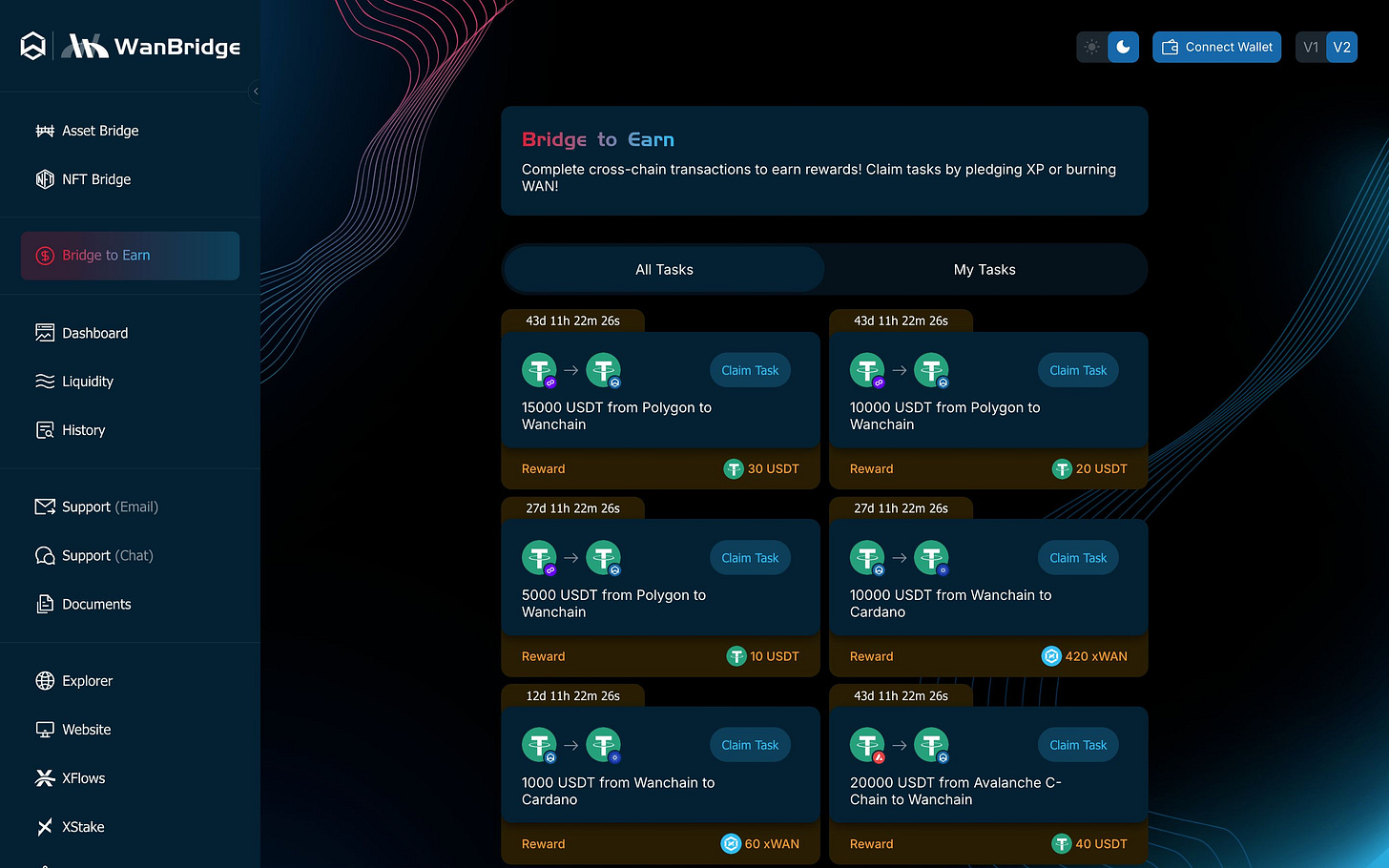The image size is (1389, 868).
Task: Open the XFlows icon
Action: [x=45, y=778]
